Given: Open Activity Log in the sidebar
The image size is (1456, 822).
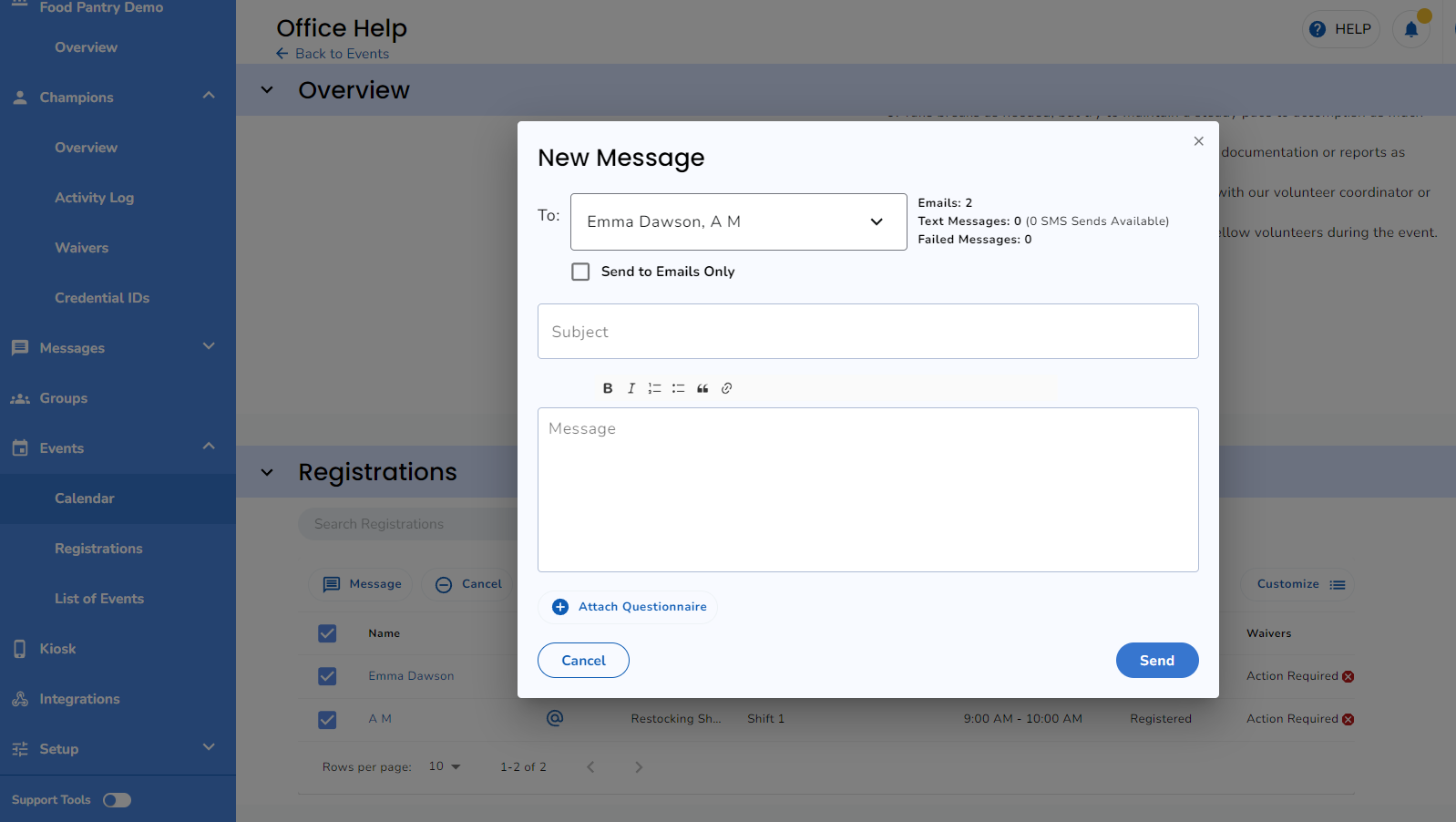Looking at the screenshot, I should pyautogui.click(x=94, y=198).
